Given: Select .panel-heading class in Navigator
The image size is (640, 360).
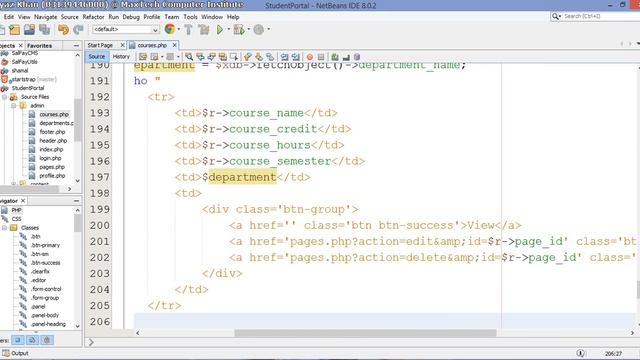Looking at the screenshot, I should [x=48, y=324].
